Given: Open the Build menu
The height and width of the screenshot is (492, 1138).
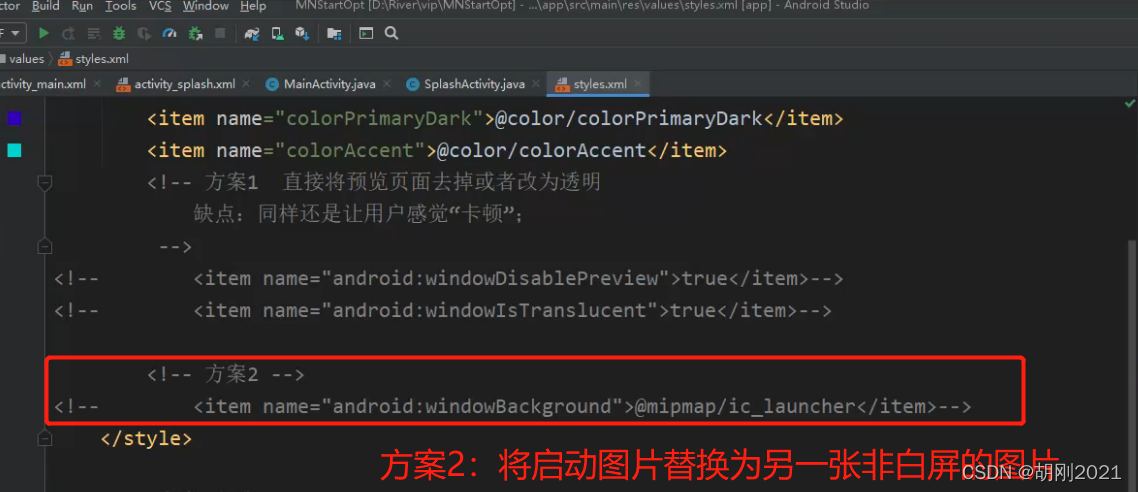Looking at the screenshot, I should pos(46,7).
